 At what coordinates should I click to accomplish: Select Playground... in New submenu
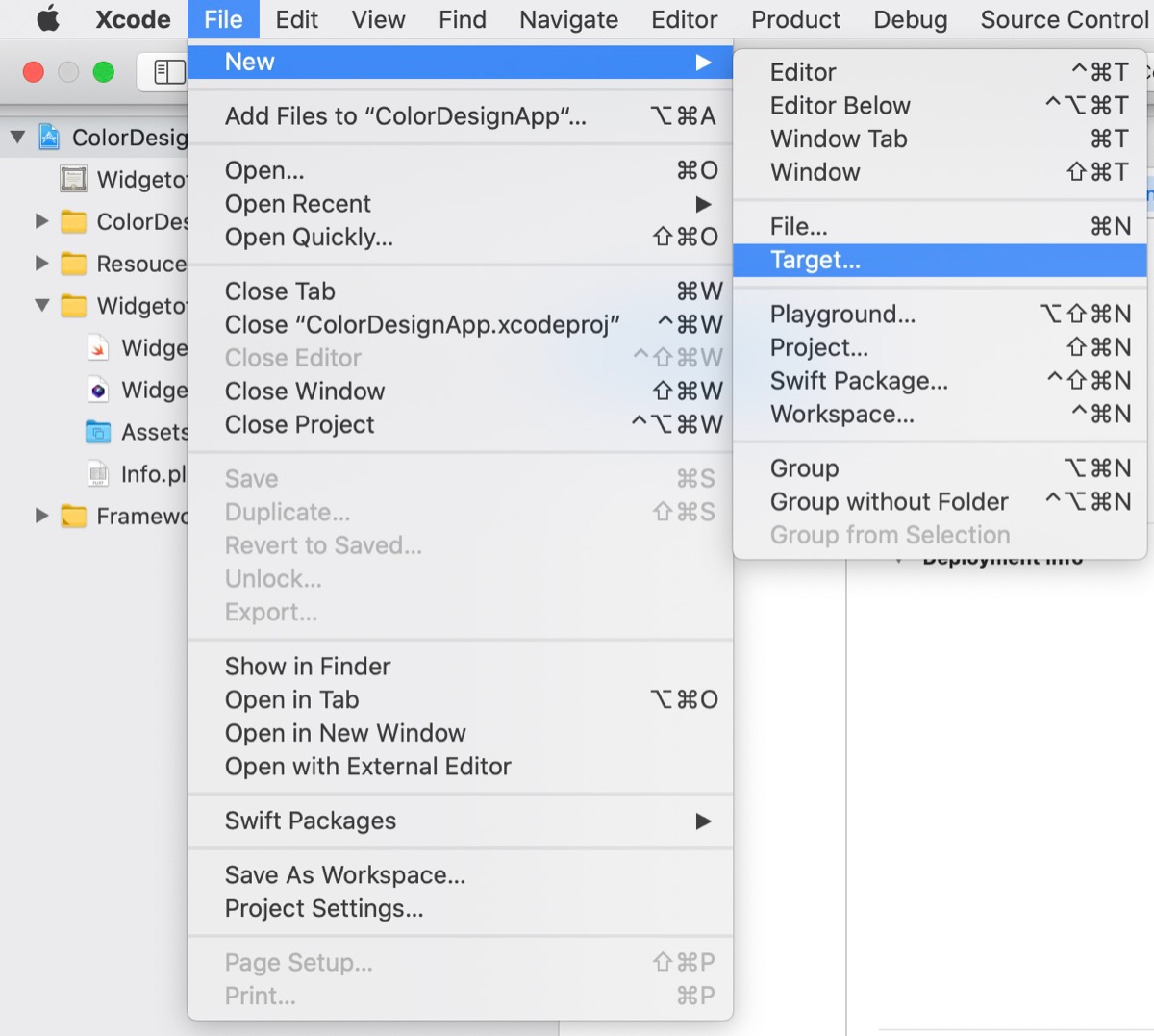point(940,315)
